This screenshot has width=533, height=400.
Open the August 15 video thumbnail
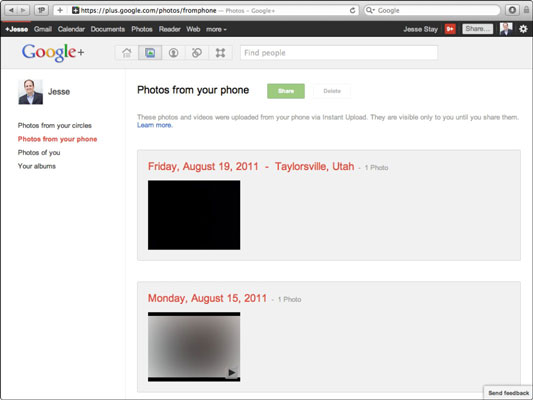click(x=194, y=347)
